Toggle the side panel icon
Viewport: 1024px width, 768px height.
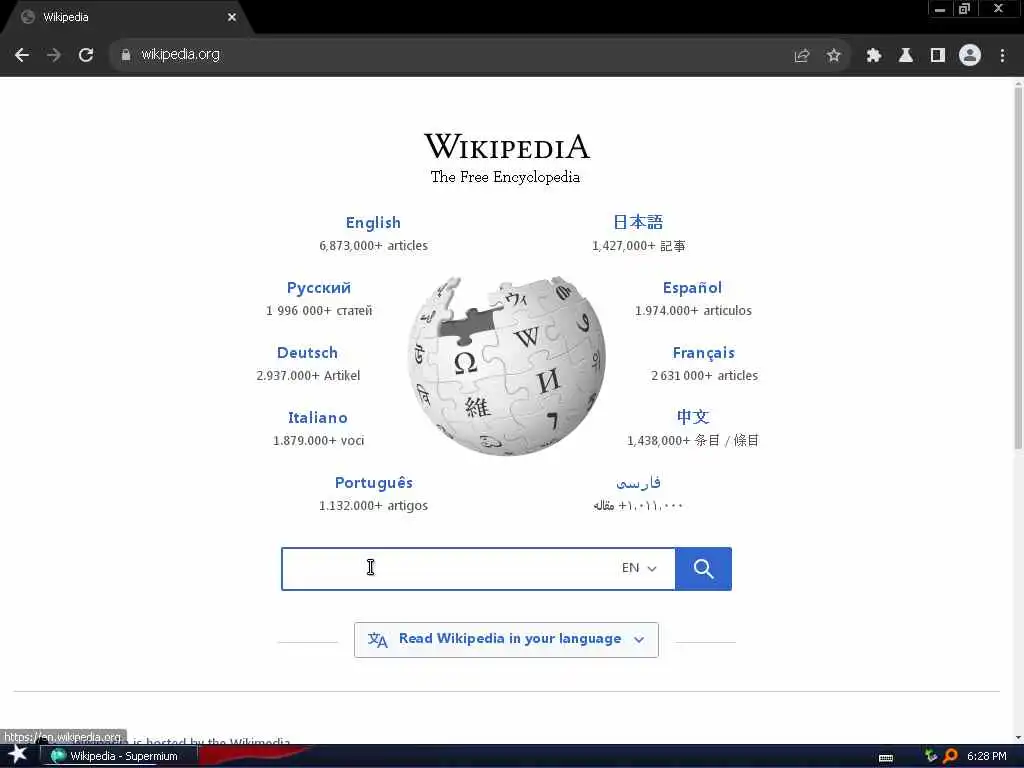pos(938,56)
